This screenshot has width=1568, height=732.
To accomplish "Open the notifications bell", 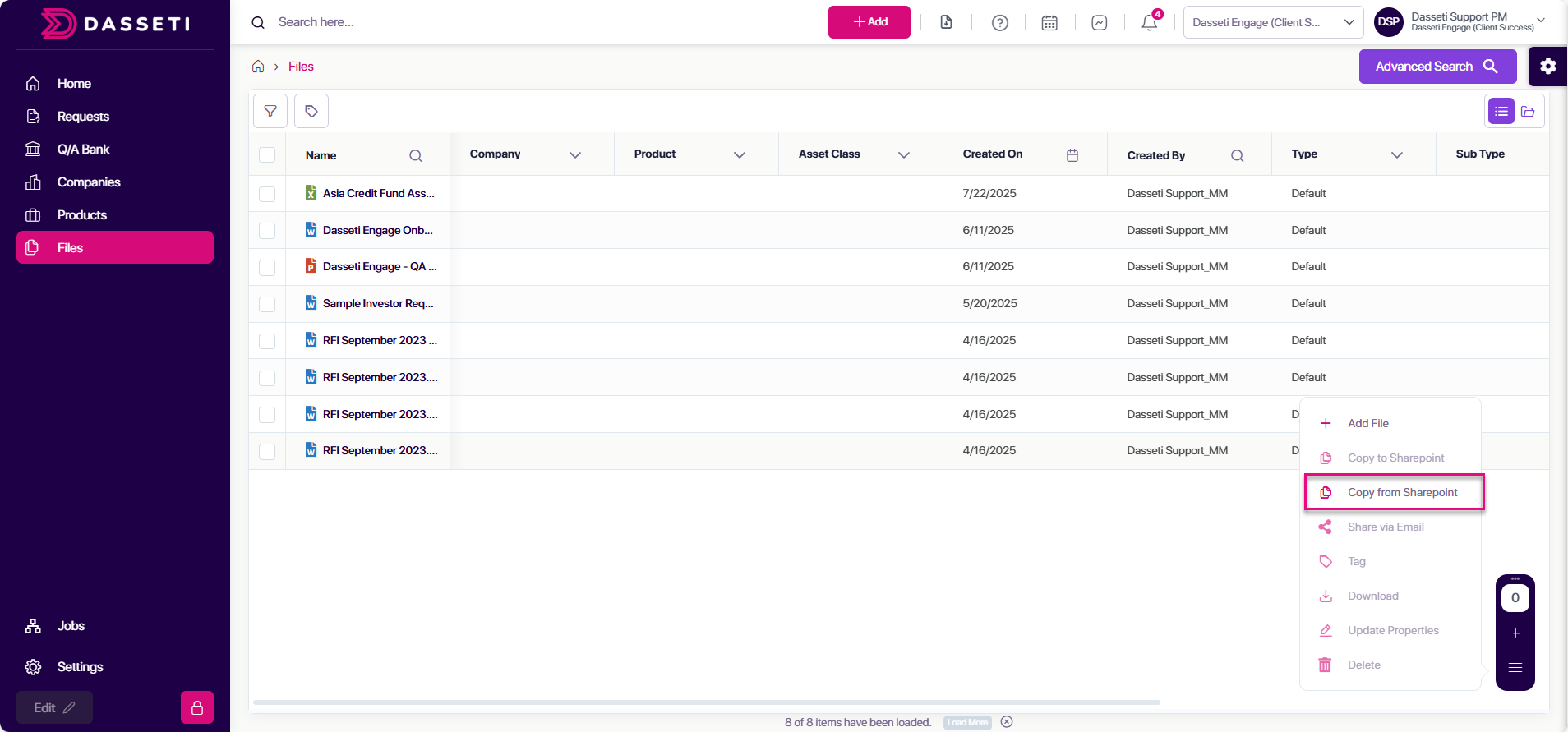I will [1150, 22].
